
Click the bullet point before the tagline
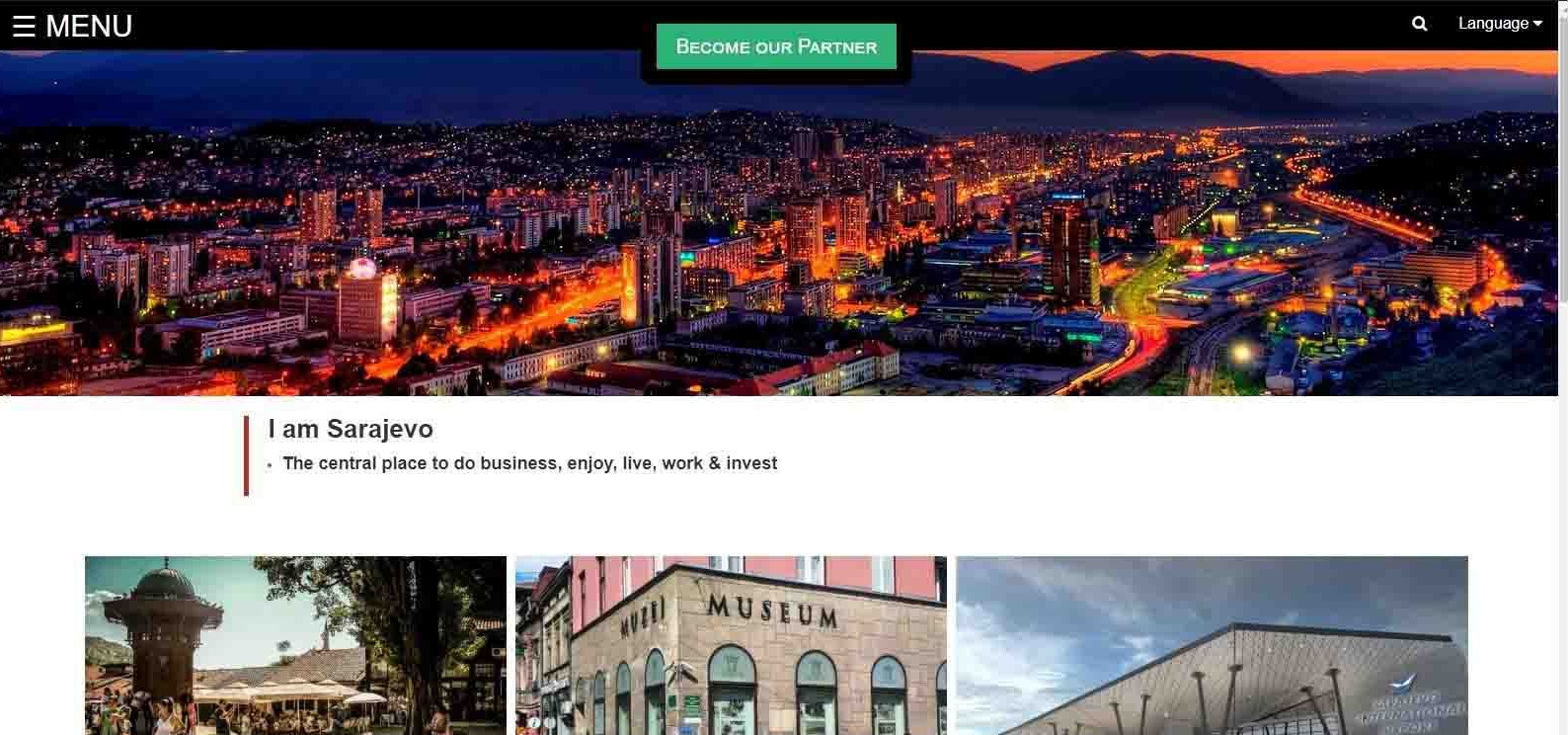[x=270, y=465]
